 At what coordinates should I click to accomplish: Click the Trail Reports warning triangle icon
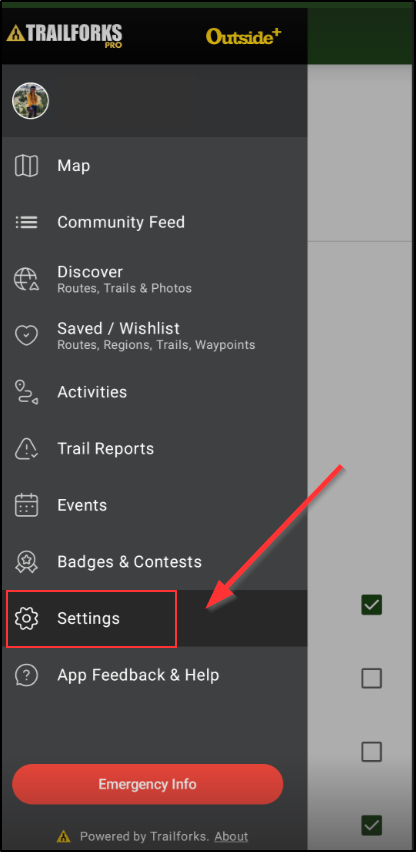[x=26, y=449]
